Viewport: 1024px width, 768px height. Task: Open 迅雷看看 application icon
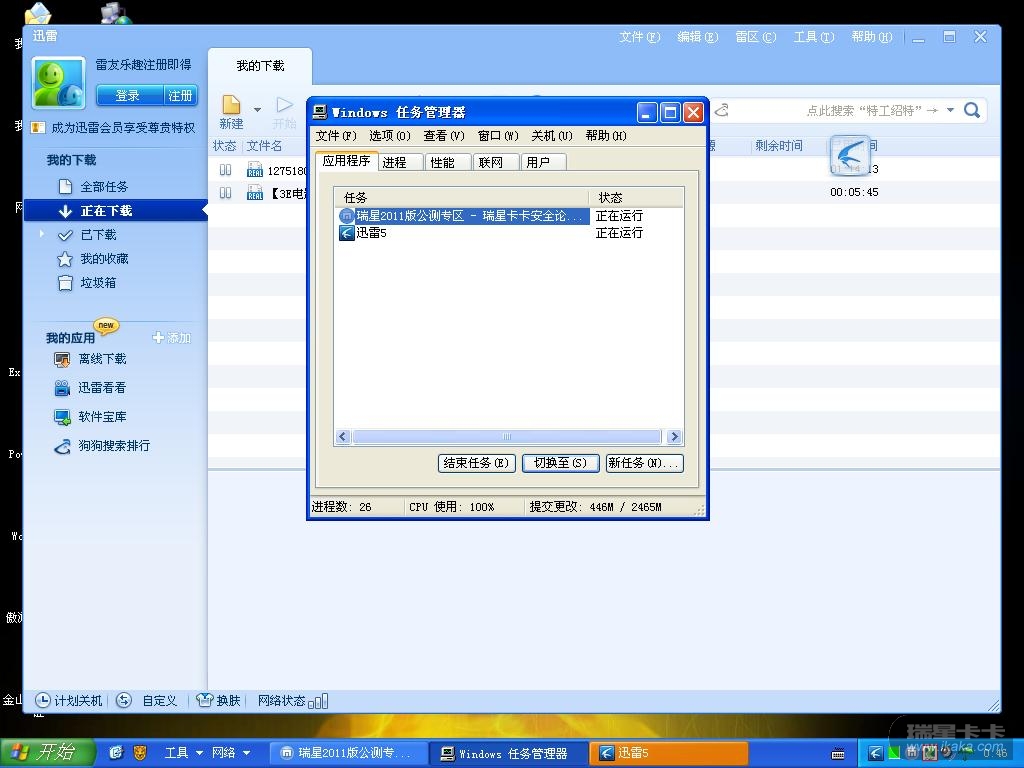click(x=62, y=388)
